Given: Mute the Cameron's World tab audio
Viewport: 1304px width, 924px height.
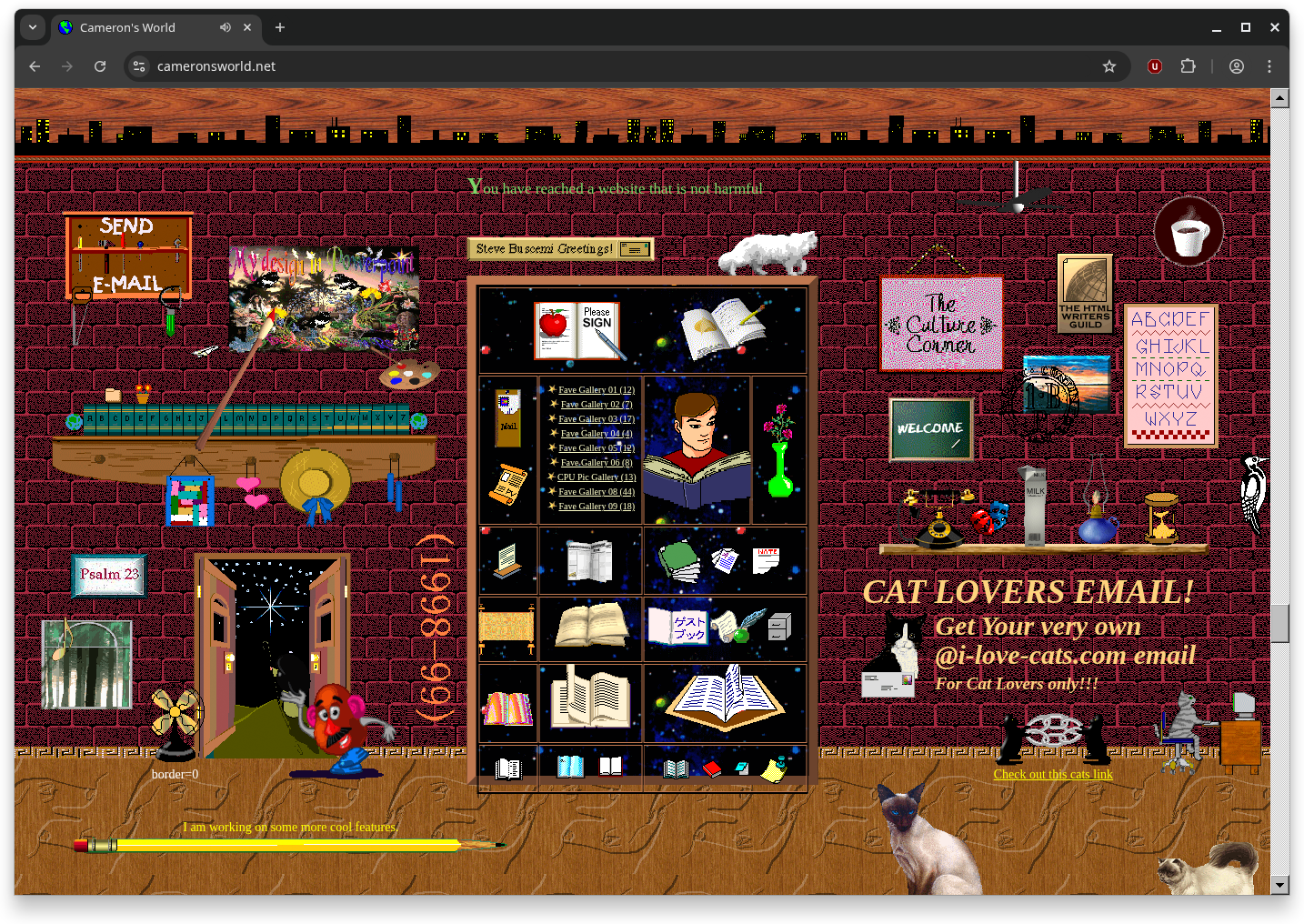Looking at the screenshot, I should [x=225, y=27].
